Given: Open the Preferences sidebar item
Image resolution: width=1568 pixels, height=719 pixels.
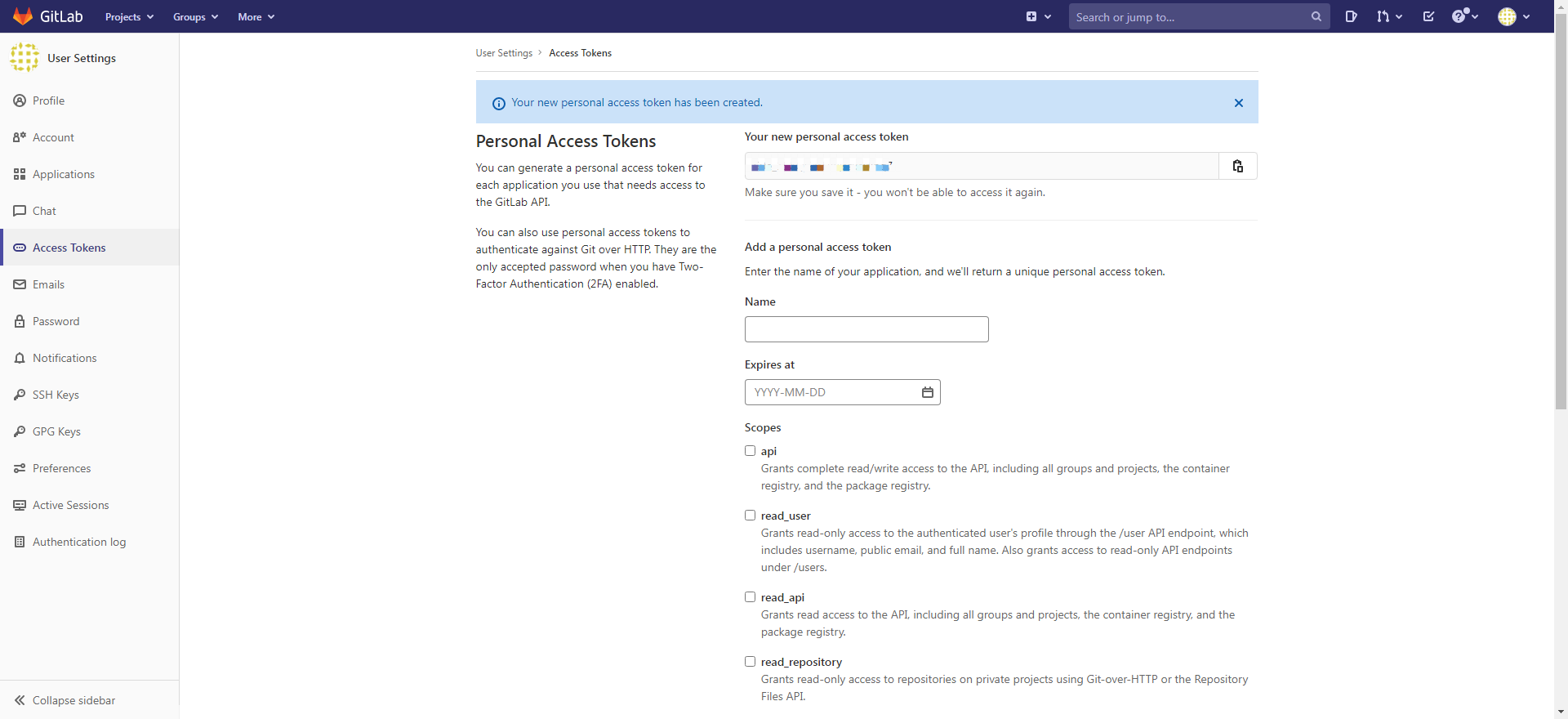Looking at the screenshot, I should click(x=61, y=468).
